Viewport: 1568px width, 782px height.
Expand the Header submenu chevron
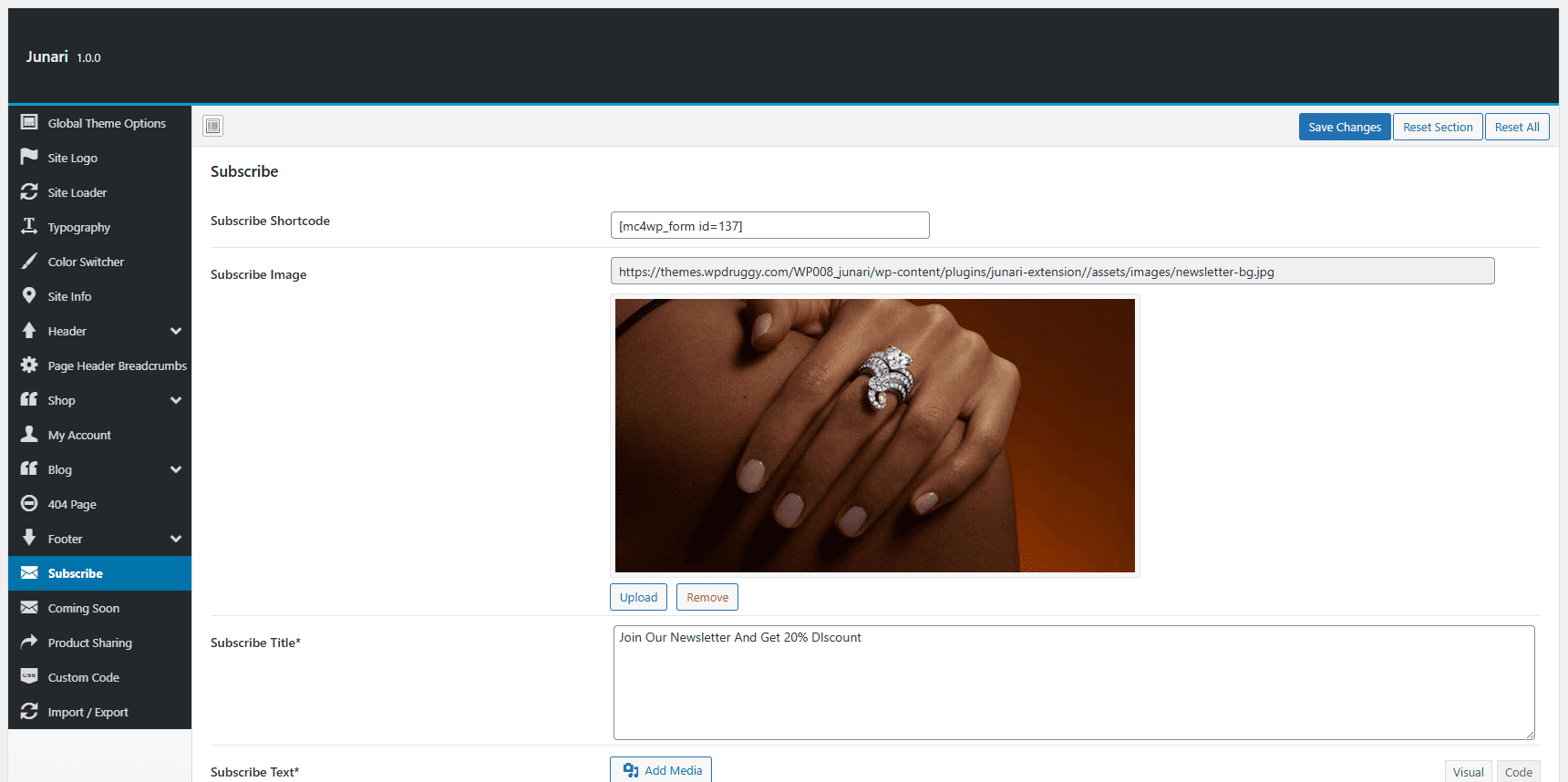[176, 331]
